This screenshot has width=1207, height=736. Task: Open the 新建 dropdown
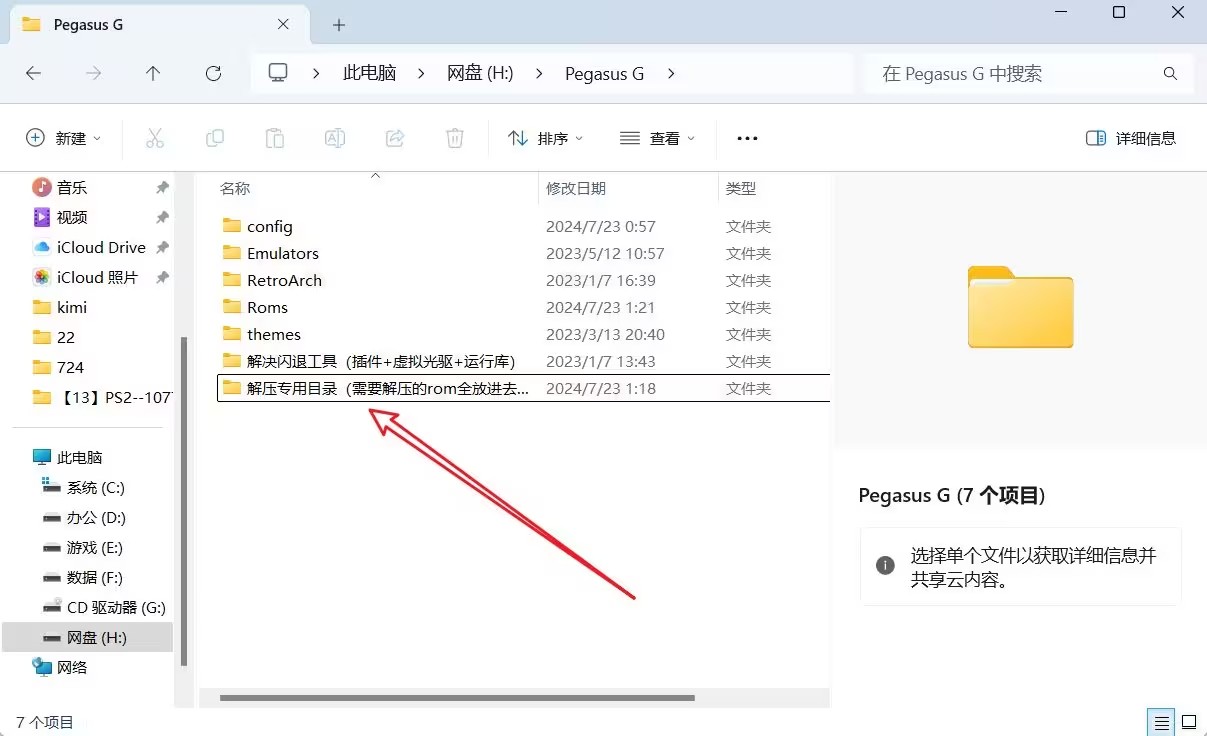point(63,138)
